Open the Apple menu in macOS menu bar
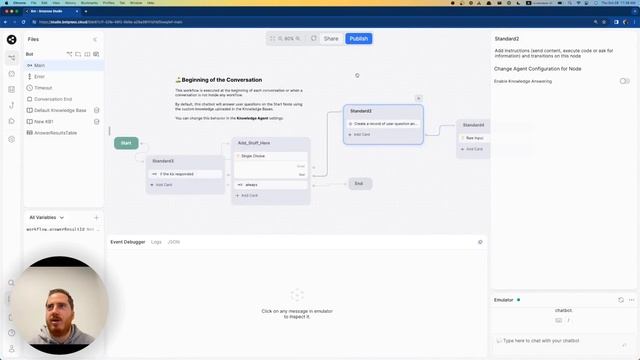The height and width of the screenshot is (360, 640). point(6,2)
